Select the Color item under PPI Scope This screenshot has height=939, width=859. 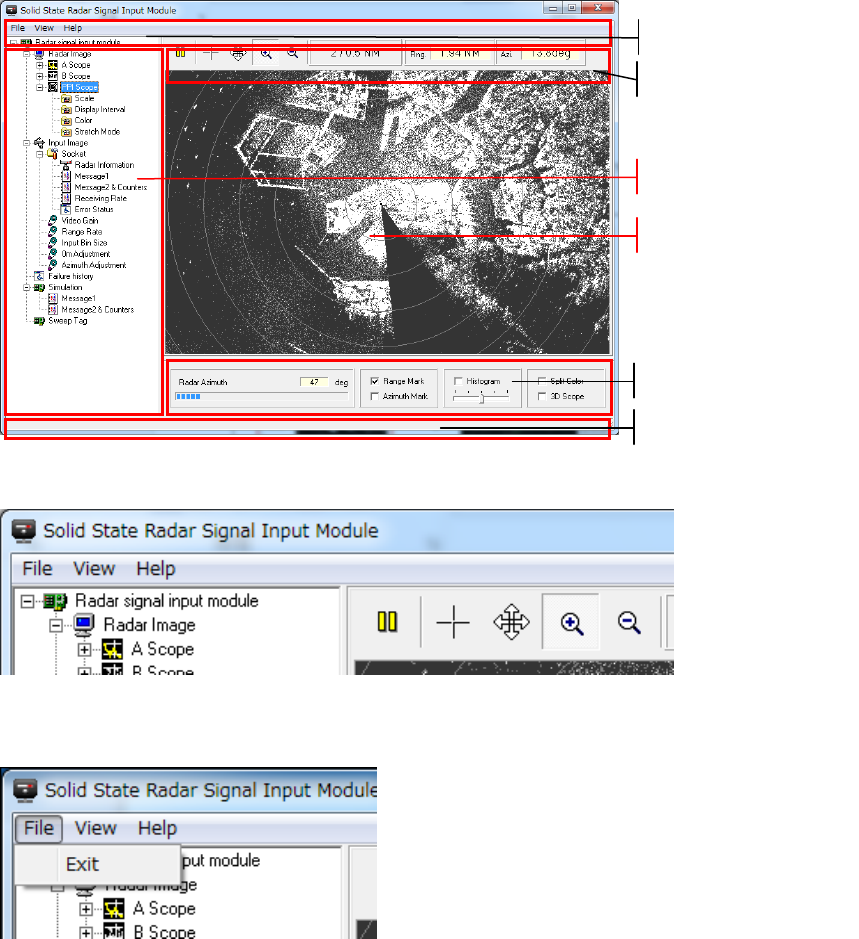coord(83,120)
